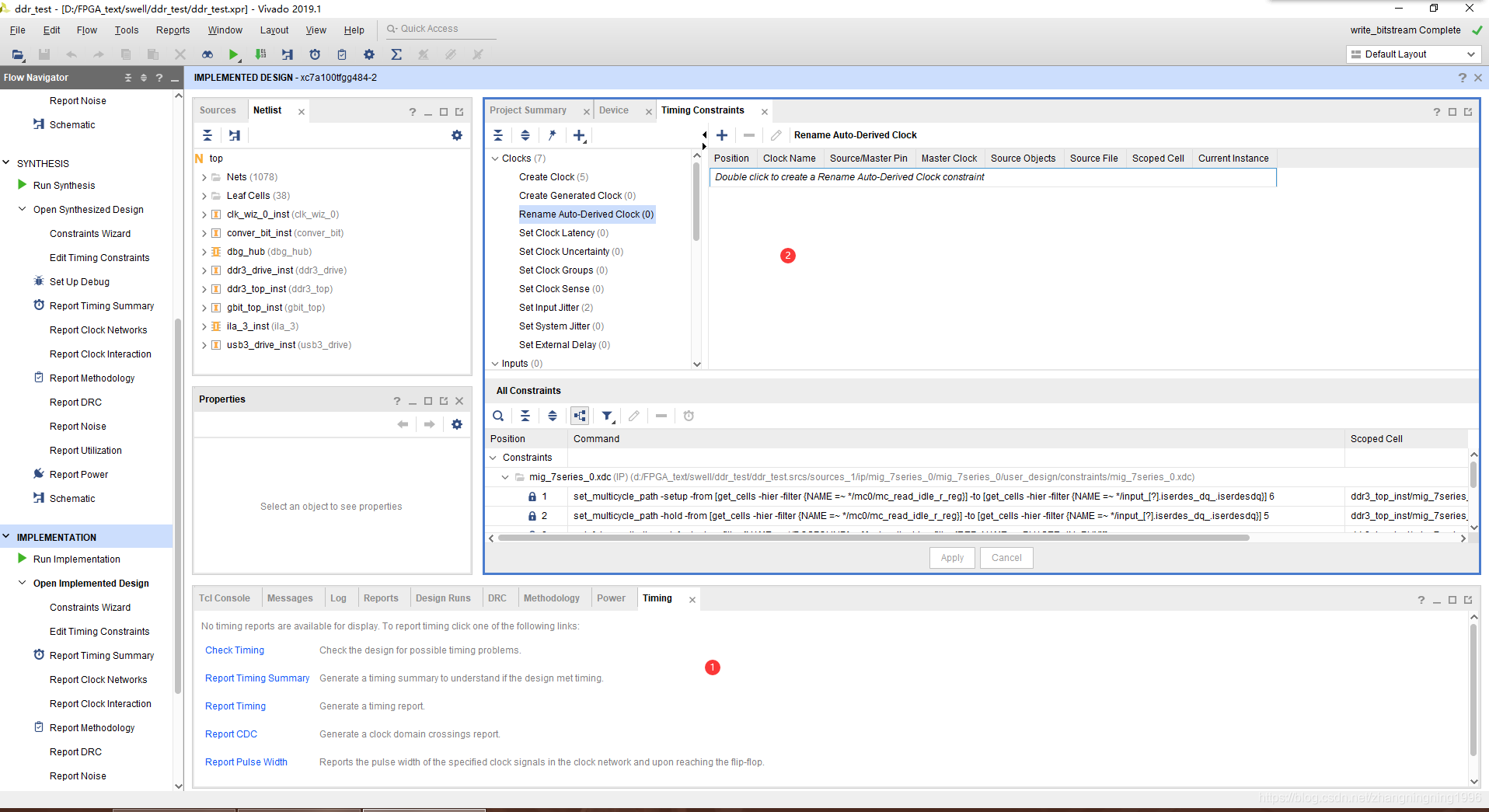Collapse all in Flow Navigator header
The width and height of the screenshot is (1489, 812).
click(128, 78)
